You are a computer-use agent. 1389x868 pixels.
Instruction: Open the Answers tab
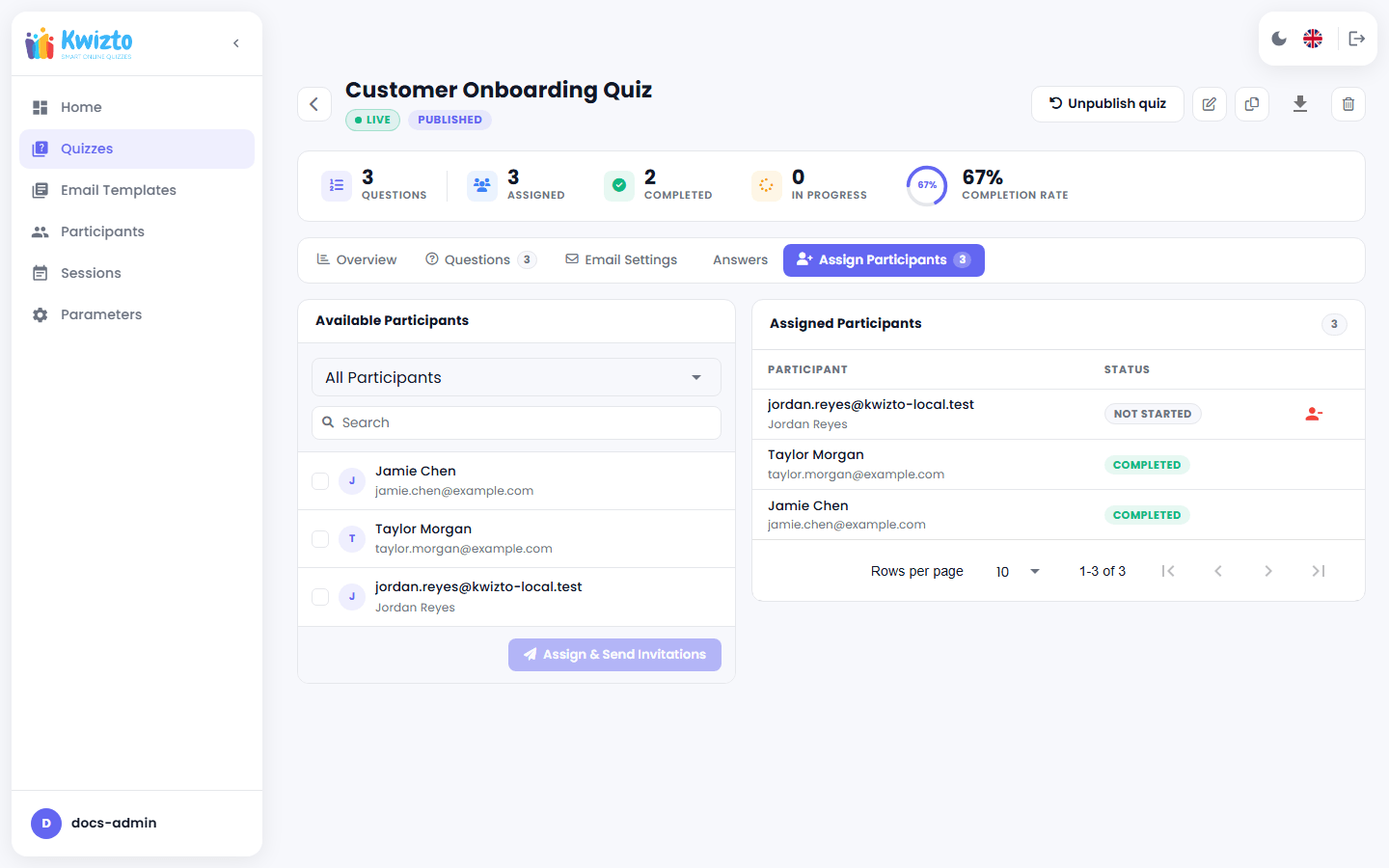[x=740, y=259]
